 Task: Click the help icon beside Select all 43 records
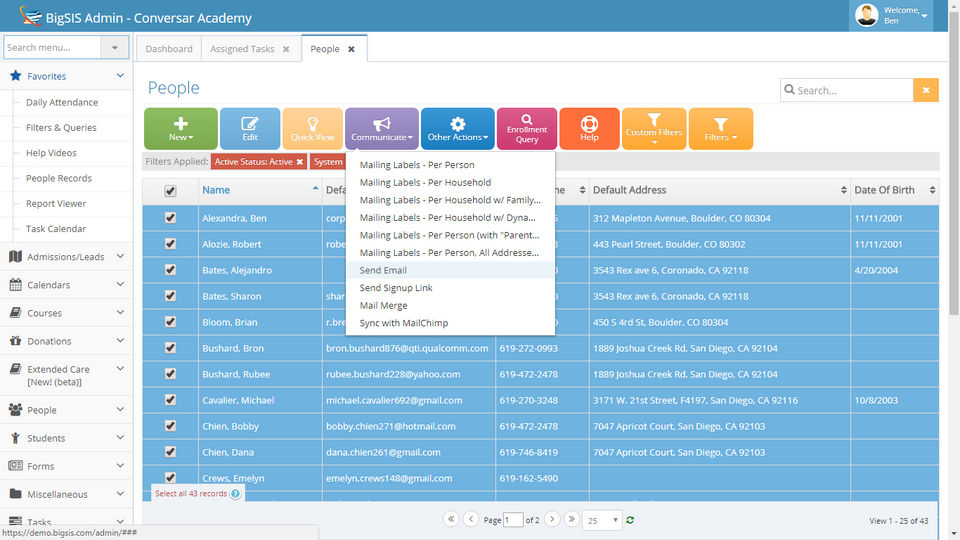click(x=235, y=493)
